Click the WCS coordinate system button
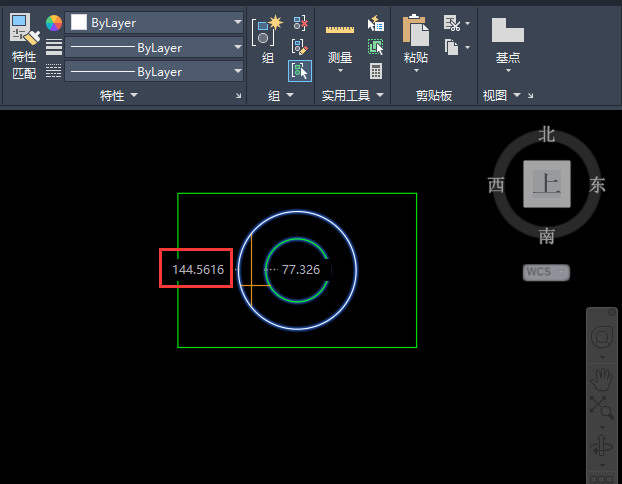 click(x=546, y=272)
